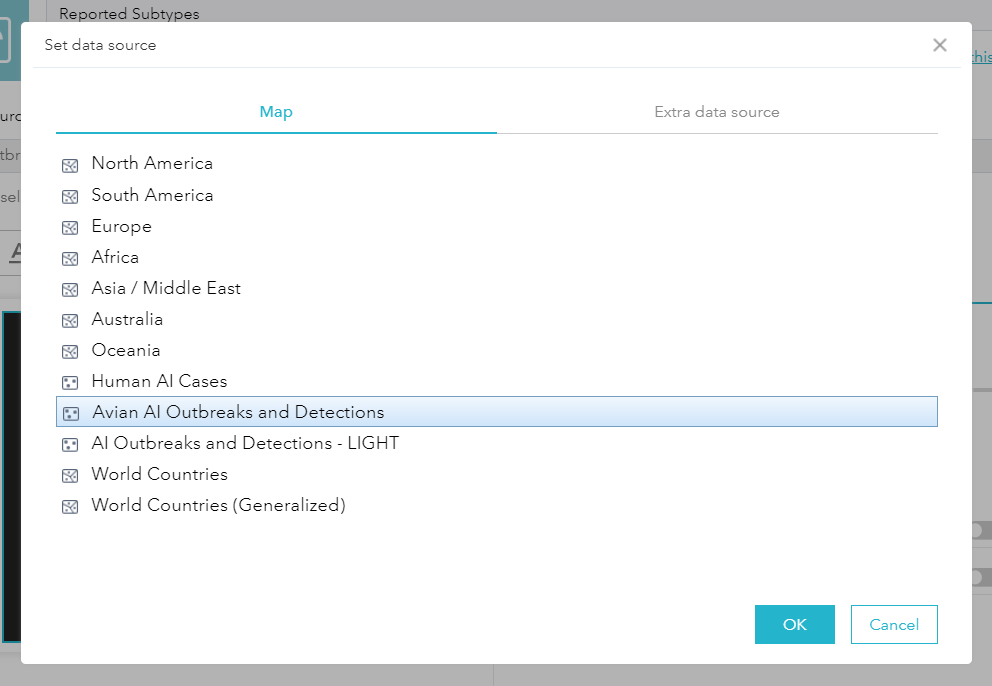Click the Oceania layer icon

[70, 352]
